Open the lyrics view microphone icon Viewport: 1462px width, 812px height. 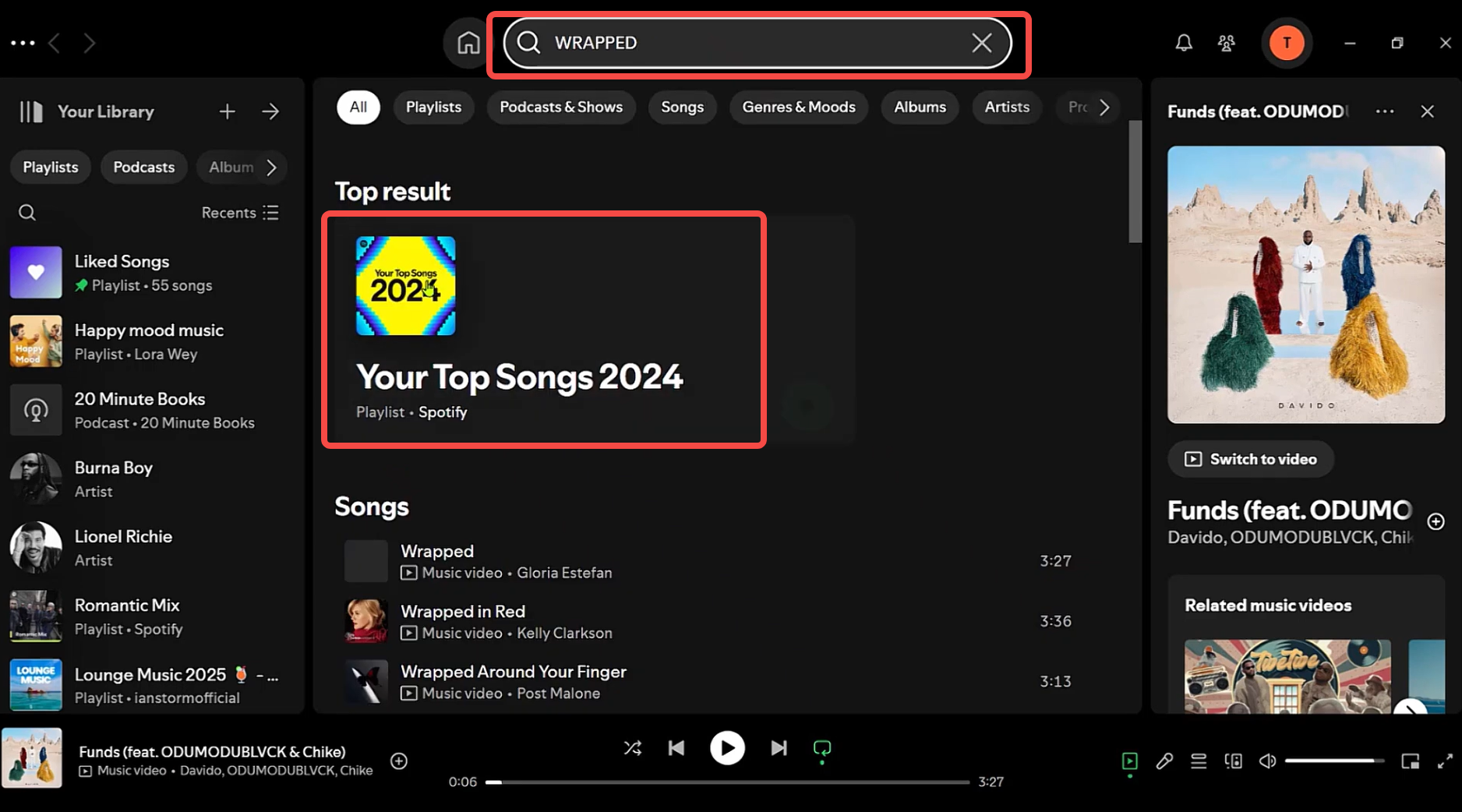1166,761
